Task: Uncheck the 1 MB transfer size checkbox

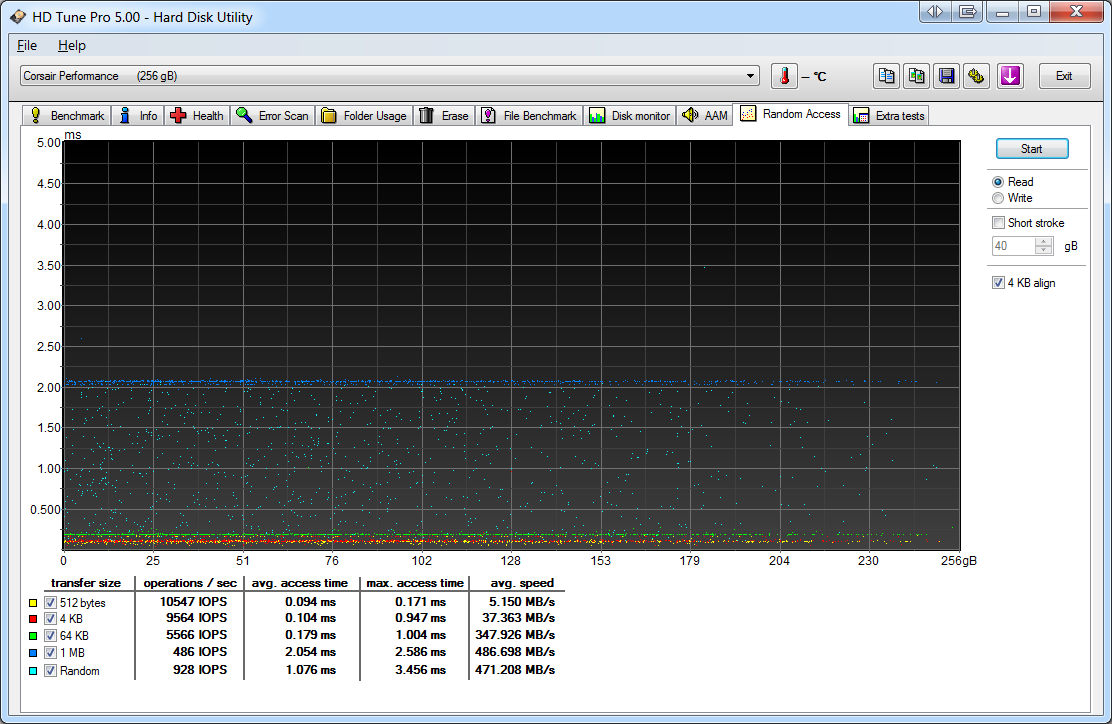Action: (50, 651)
